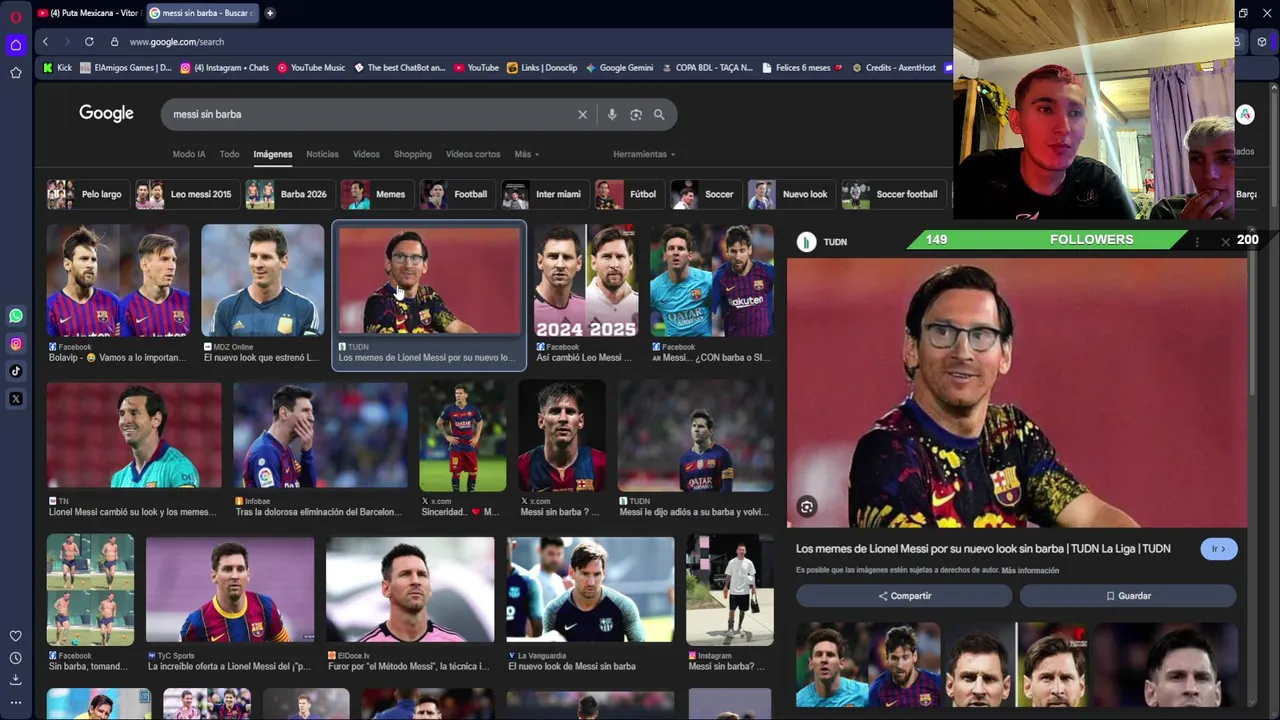Filter by Leo messi 2015 chip

point(185,194)
